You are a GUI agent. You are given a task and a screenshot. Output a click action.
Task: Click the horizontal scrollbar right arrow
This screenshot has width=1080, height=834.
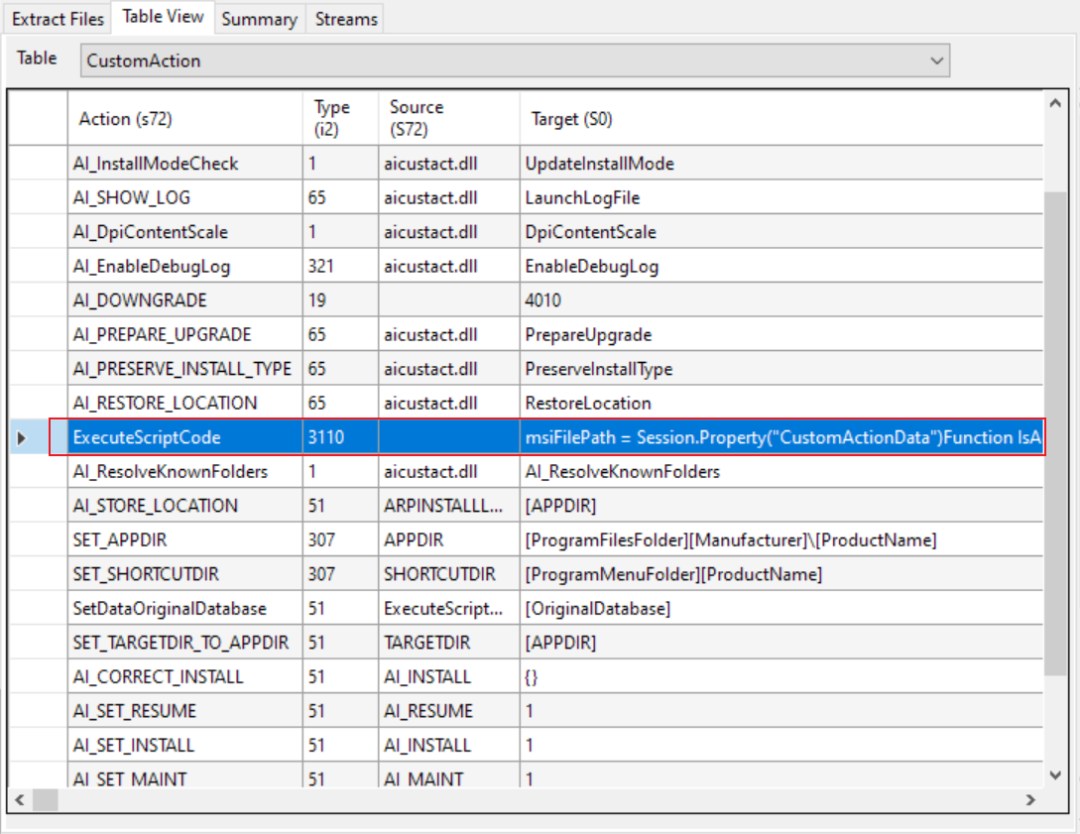1031,800
